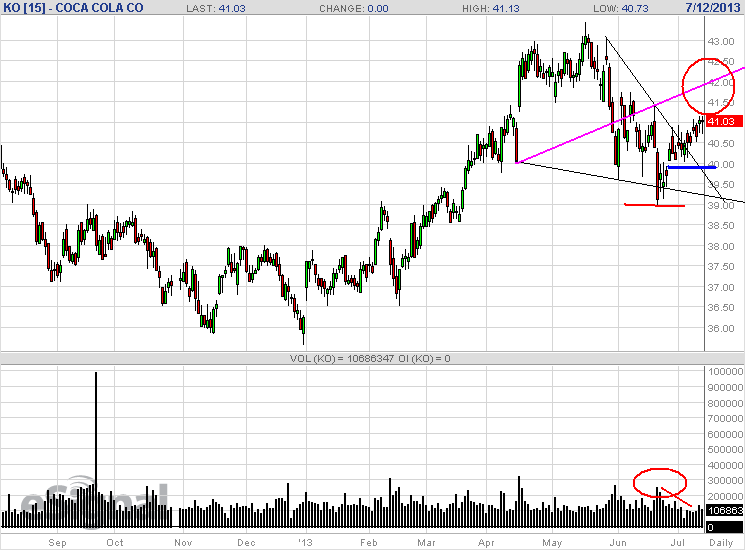Click the tall late-September volume spike bar
This screenshot has height=550, width=745.
tap(96, 449)
